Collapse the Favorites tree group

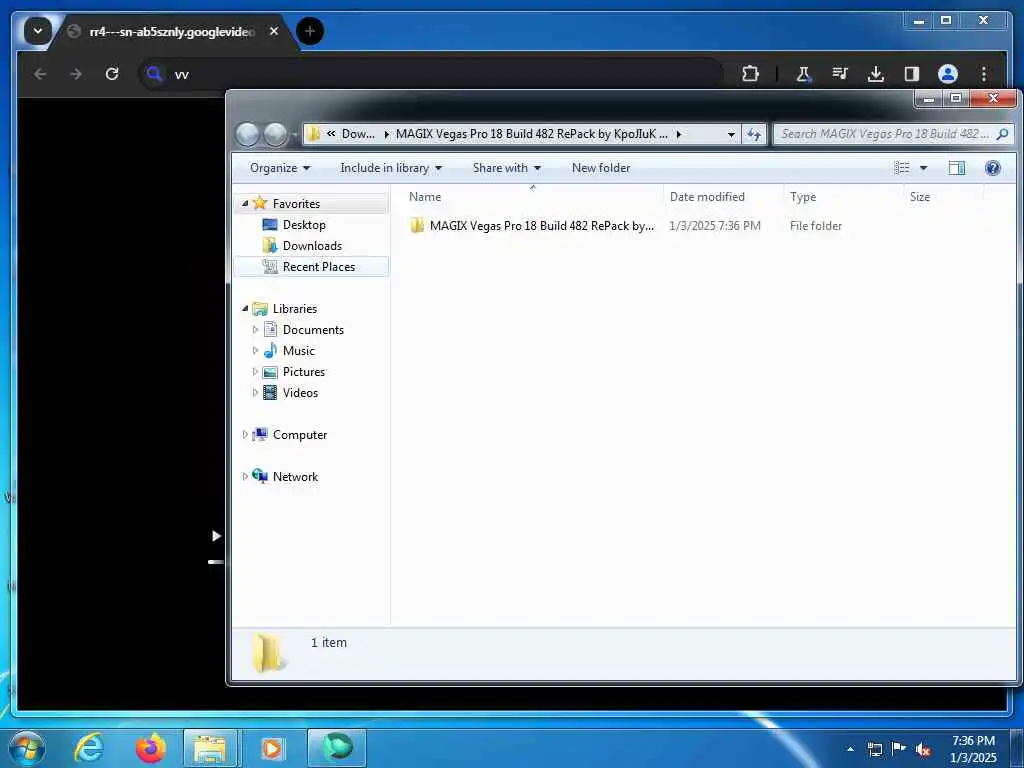tap(245, 204)
